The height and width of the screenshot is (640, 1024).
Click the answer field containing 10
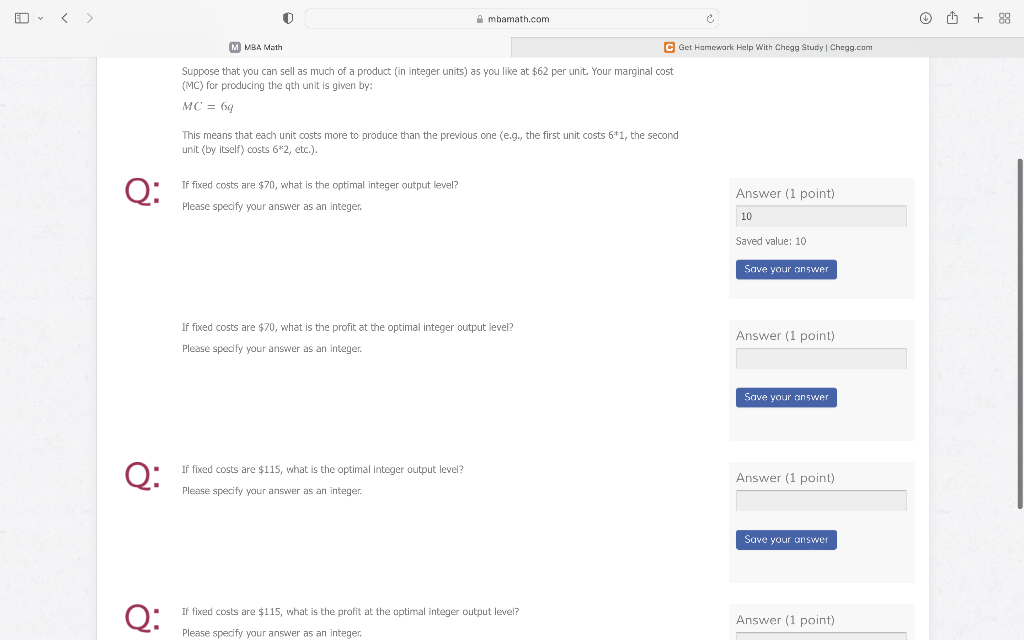821,216
